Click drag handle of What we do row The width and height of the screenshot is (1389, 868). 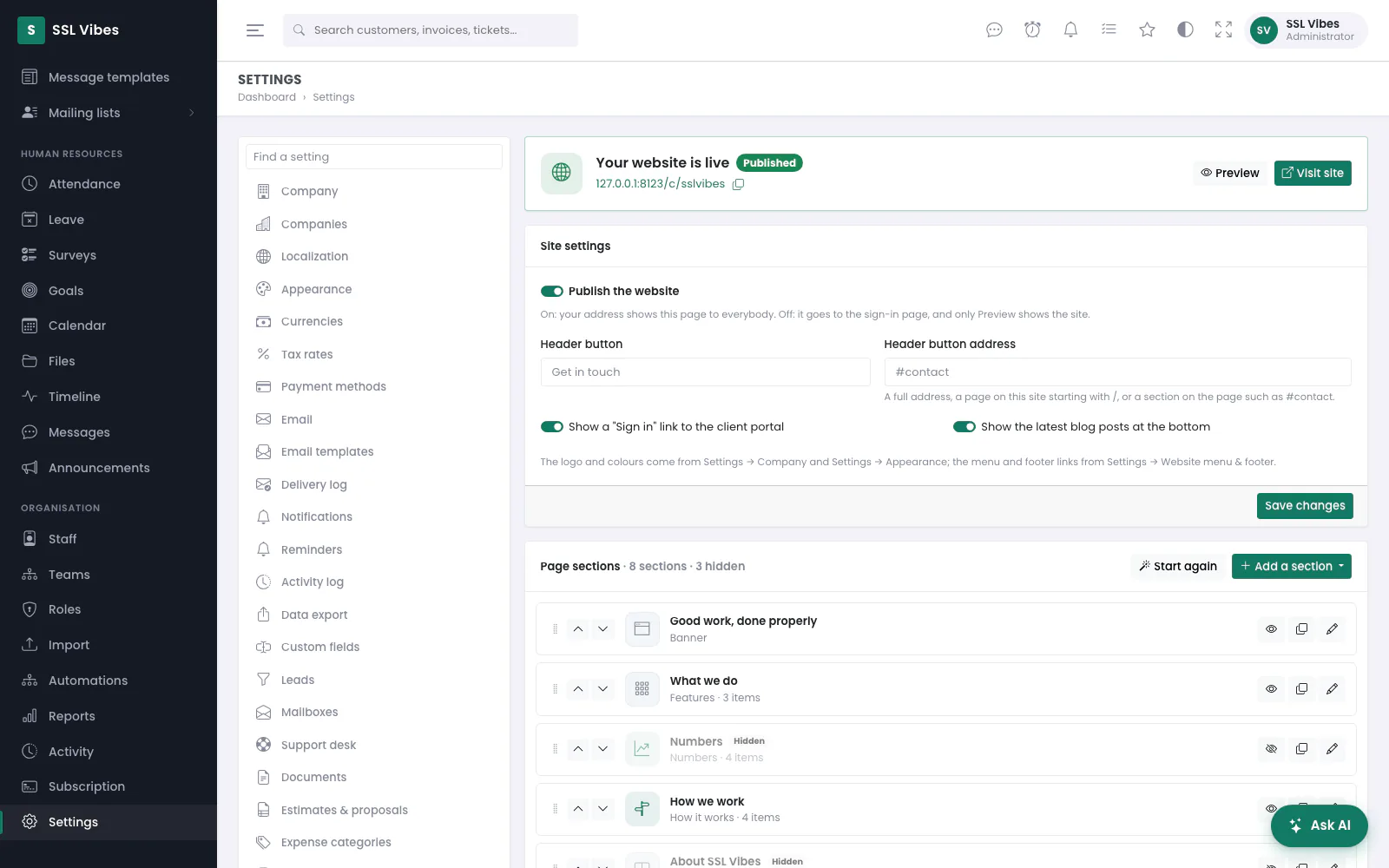coord(555,689)
